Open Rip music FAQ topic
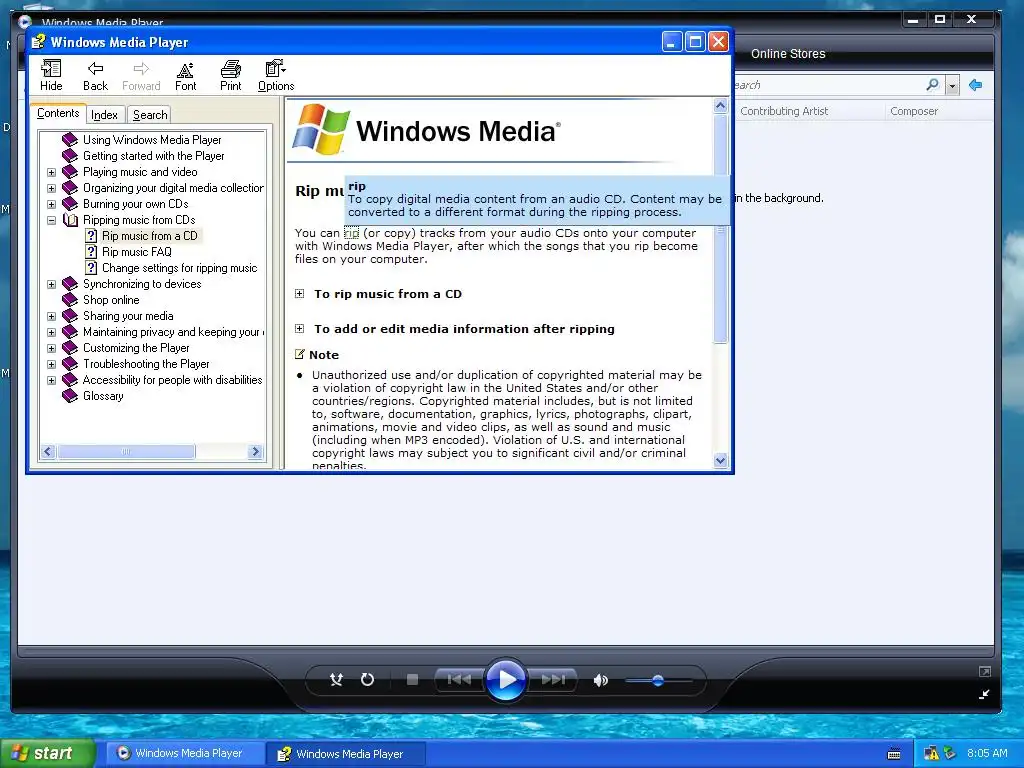The image size is (1024, 768). [136, 252]
